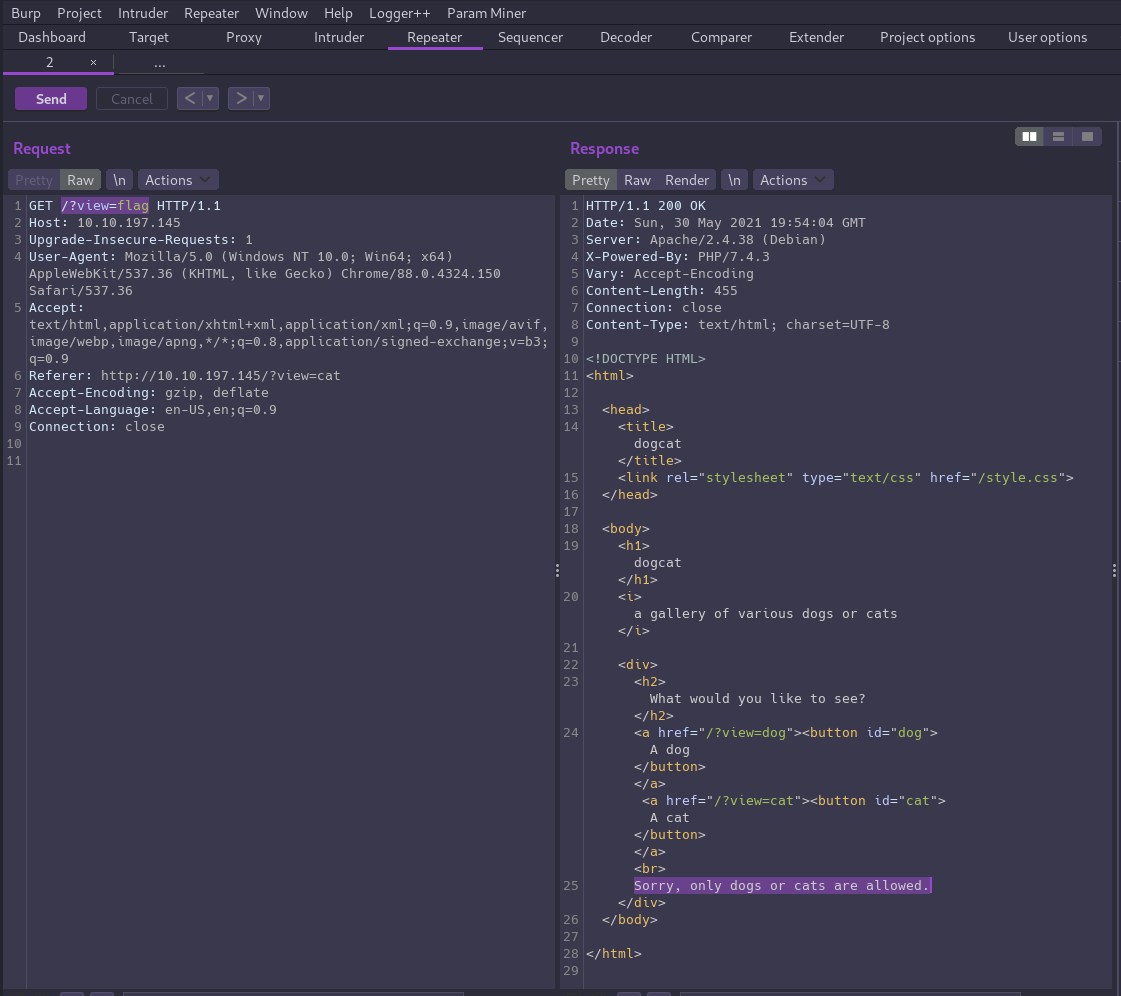
Task: Click the divider handle between Request and Response
Action: (558, 571)
